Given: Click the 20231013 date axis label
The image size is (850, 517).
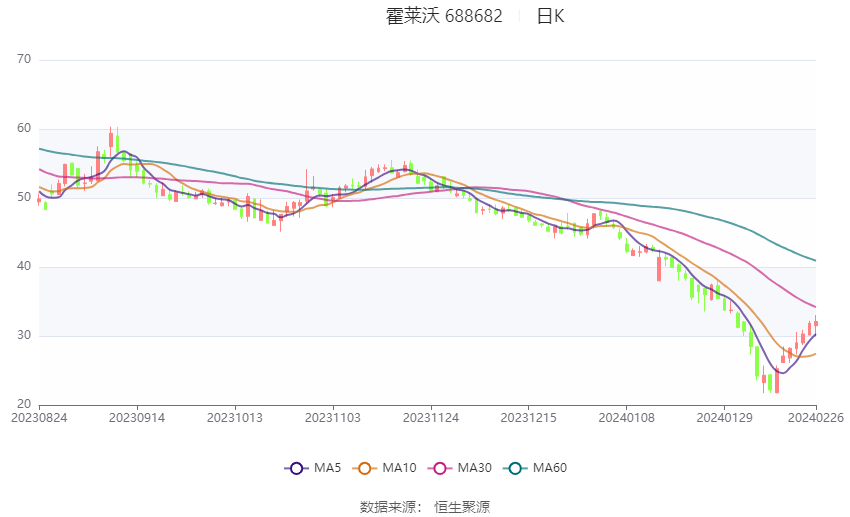Looking at the screenshot, I should 235,418.
